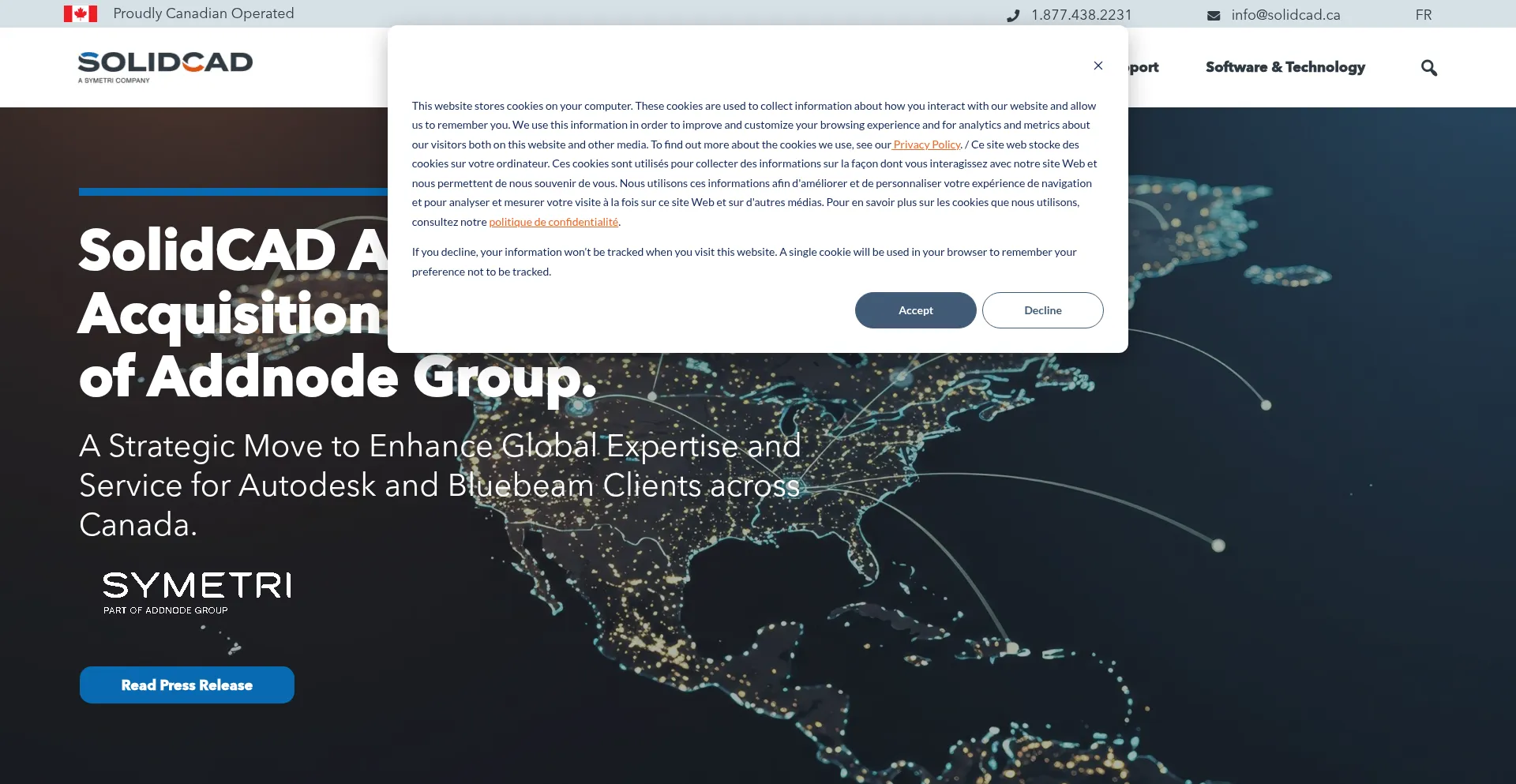Switch site language to FR
1516x784 pixels.
(1423, 15)
